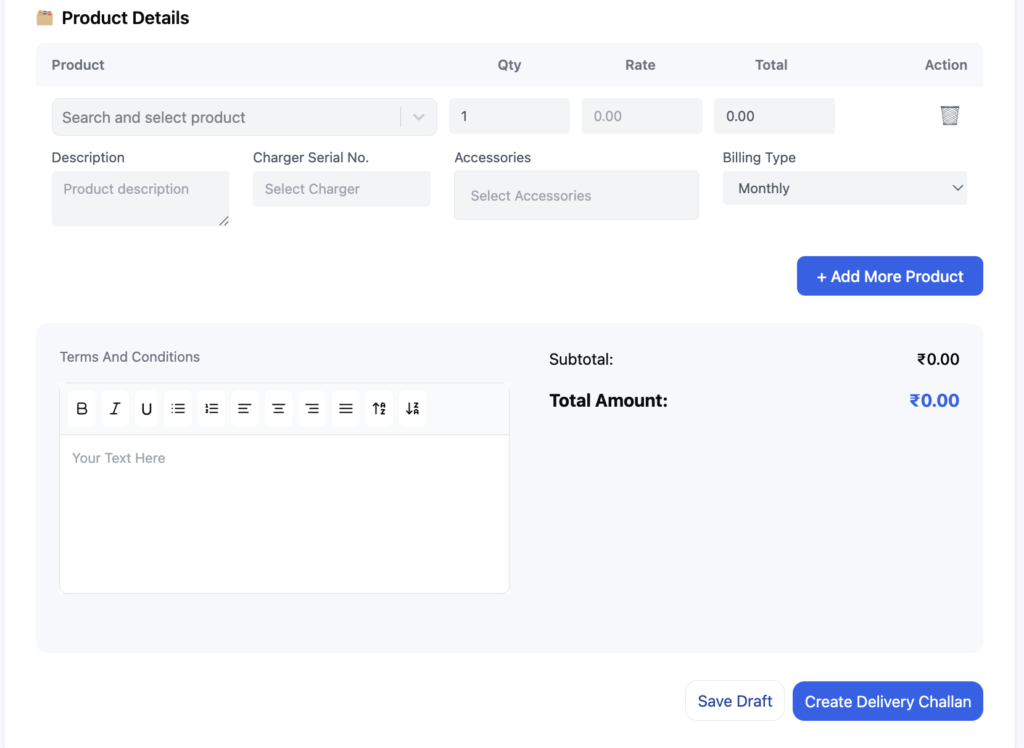The height and width of the screenshot is (748, 1024).
Task: Click the Product Details box icon
Action: pyautogui.click(x=44, y=18)
